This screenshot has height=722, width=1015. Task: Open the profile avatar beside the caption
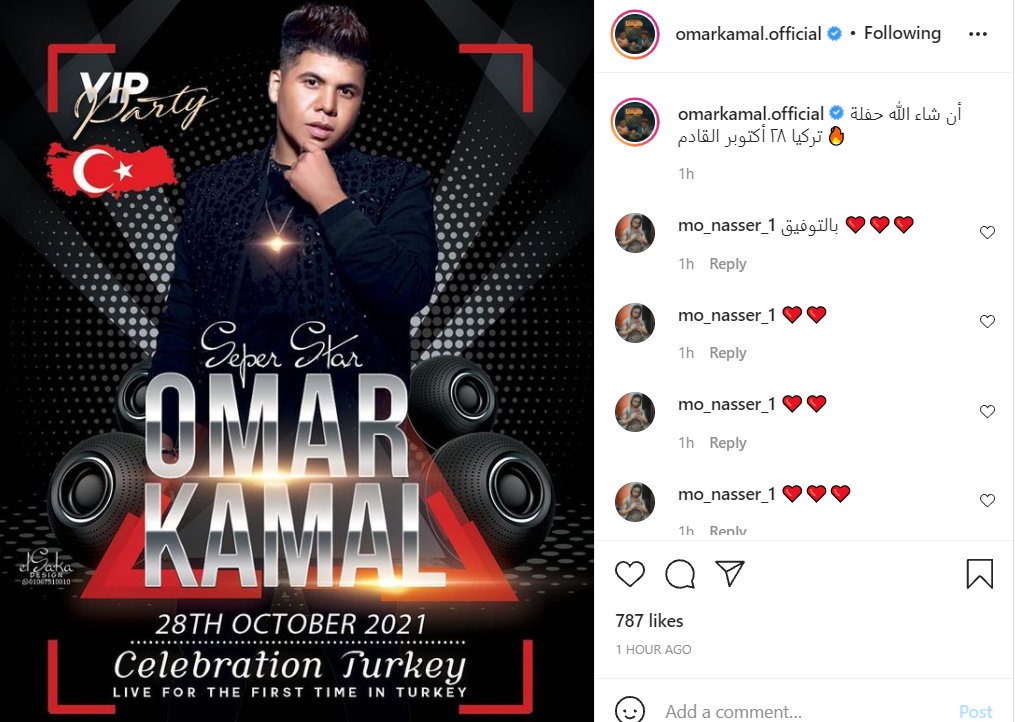click(x=634, y=122)
